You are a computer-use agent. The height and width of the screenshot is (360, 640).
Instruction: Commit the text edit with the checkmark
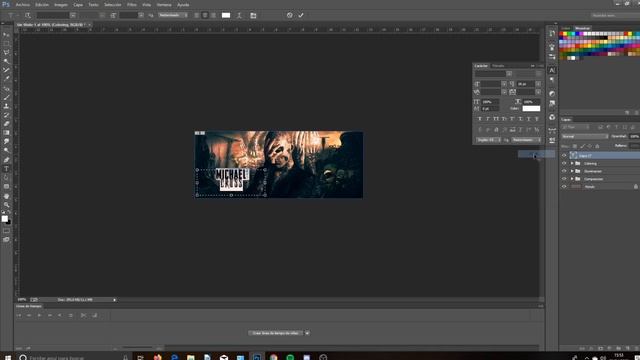pos(301,15)
